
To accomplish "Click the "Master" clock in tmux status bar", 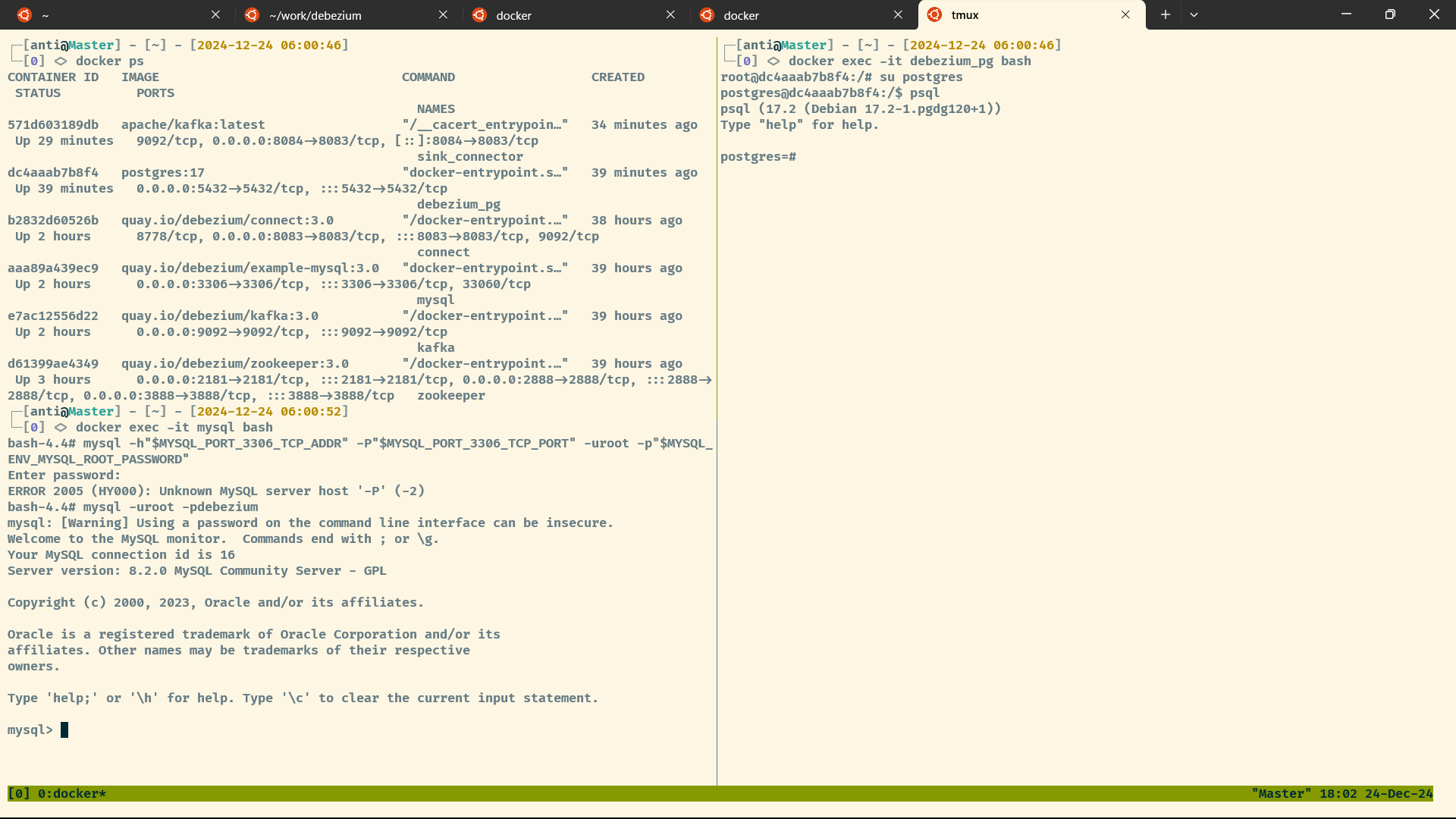I will pyautogui.click(x=1341, y=794).
